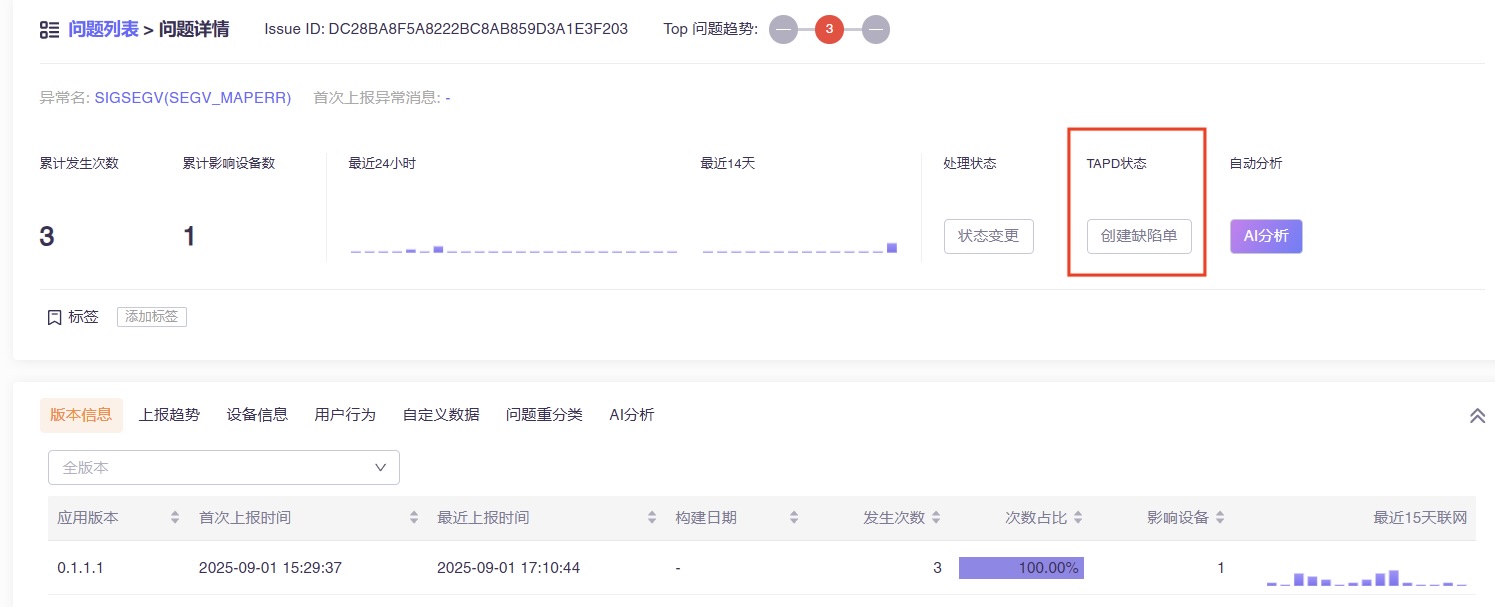Click the 状态变更 button

(988, 236)
